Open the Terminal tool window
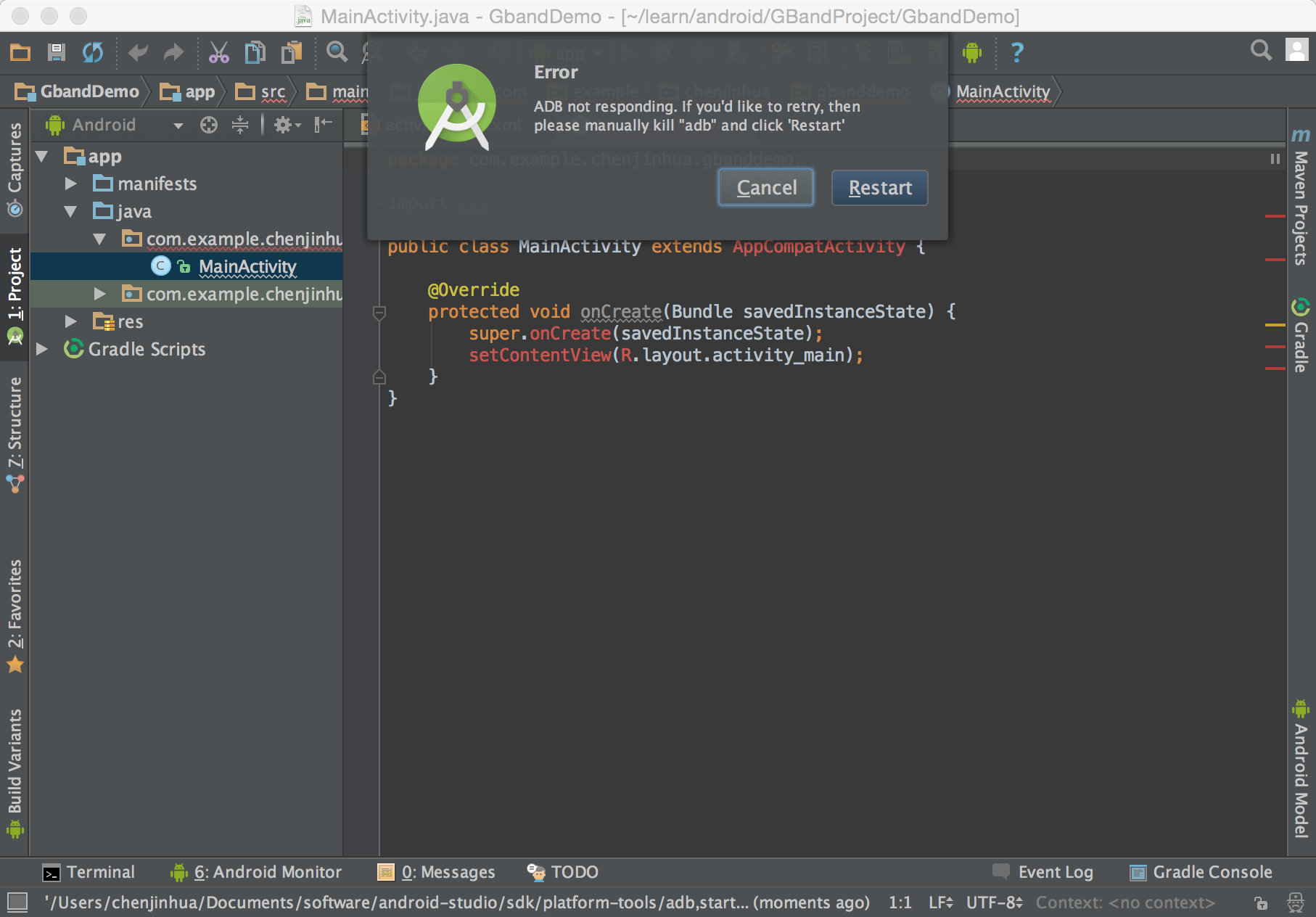 tap(89, 872)
